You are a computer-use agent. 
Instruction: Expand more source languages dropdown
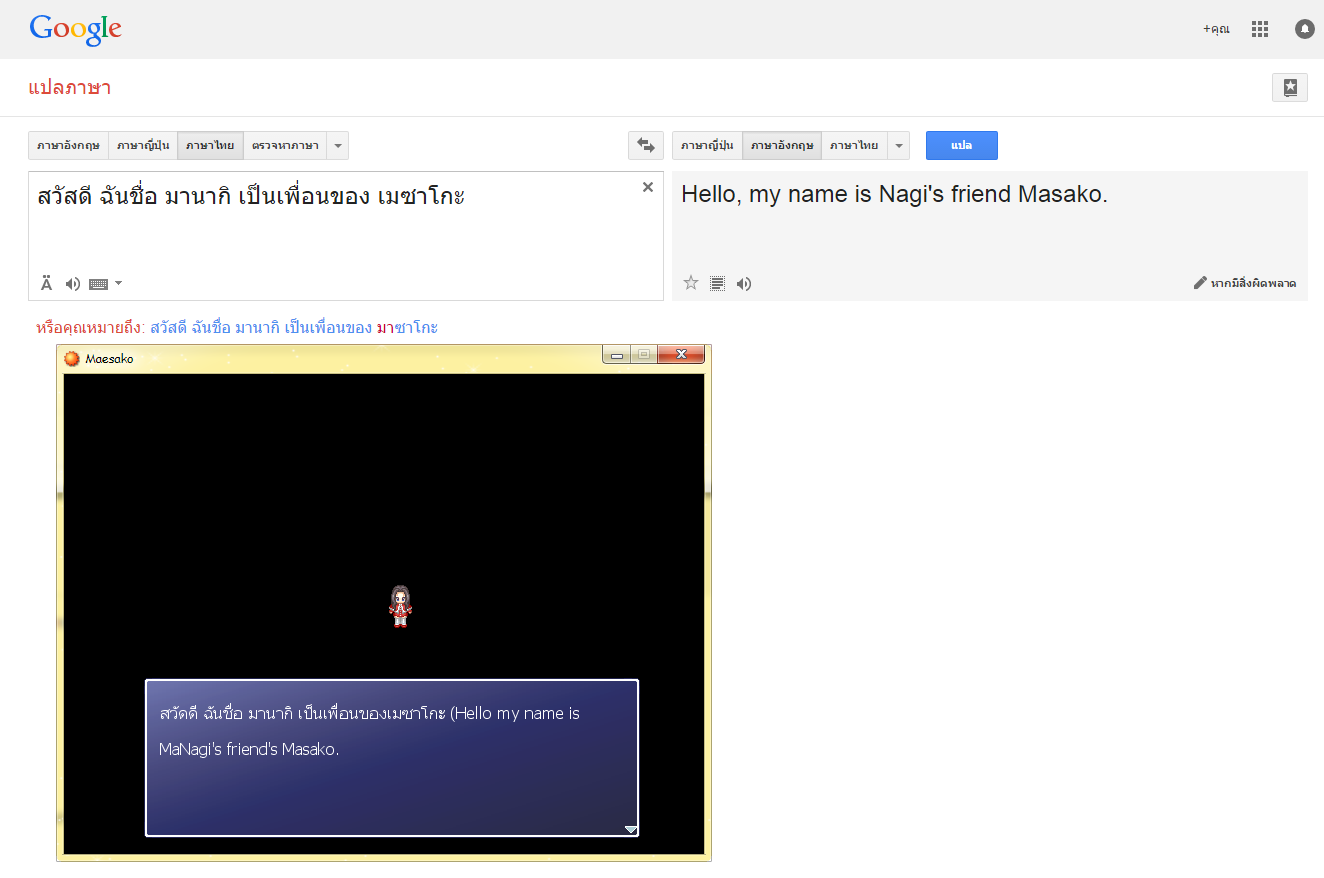tap(338, 145)
